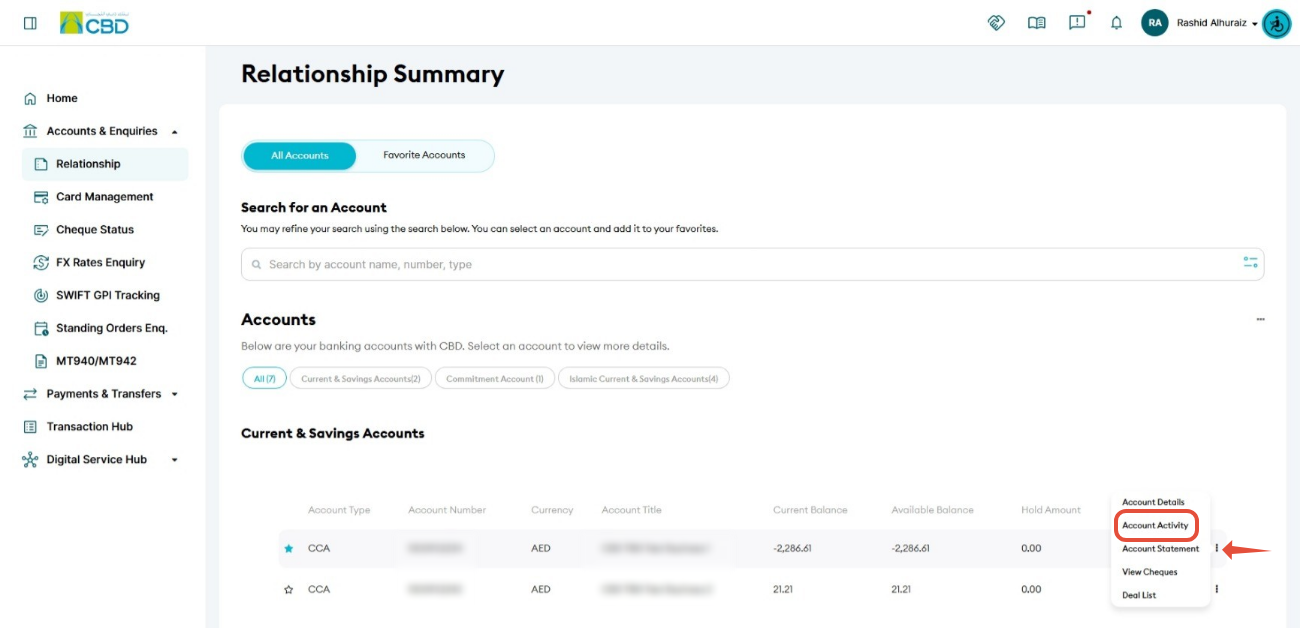Focus the account search field

[752, 264]
